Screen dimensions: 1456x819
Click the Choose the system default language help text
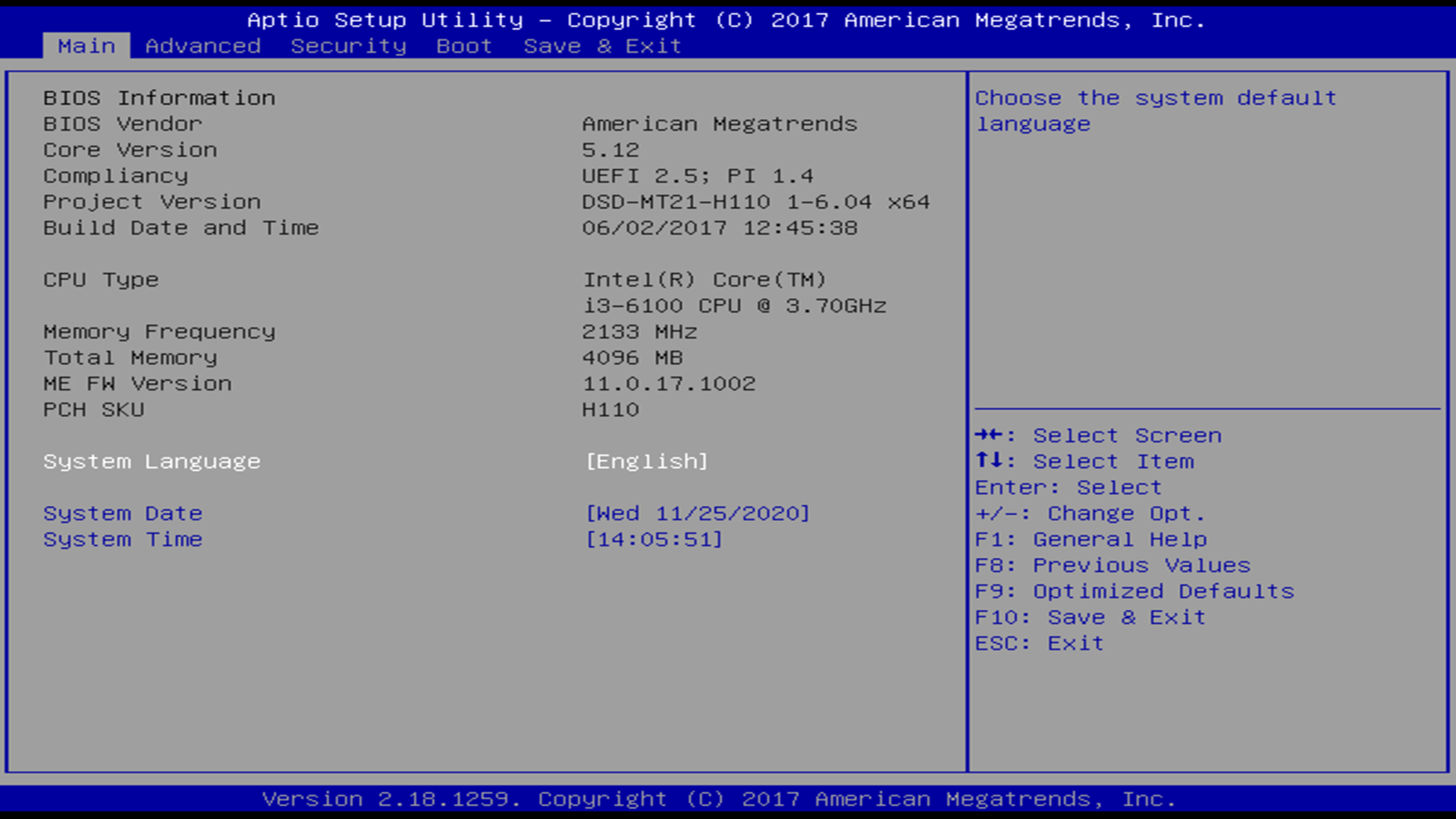click(x=1156, y=111)
